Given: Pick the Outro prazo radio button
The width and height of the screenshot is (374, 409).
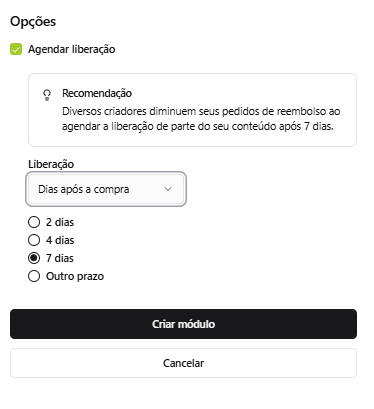Looking at the screenshot, I should point(34,276).
